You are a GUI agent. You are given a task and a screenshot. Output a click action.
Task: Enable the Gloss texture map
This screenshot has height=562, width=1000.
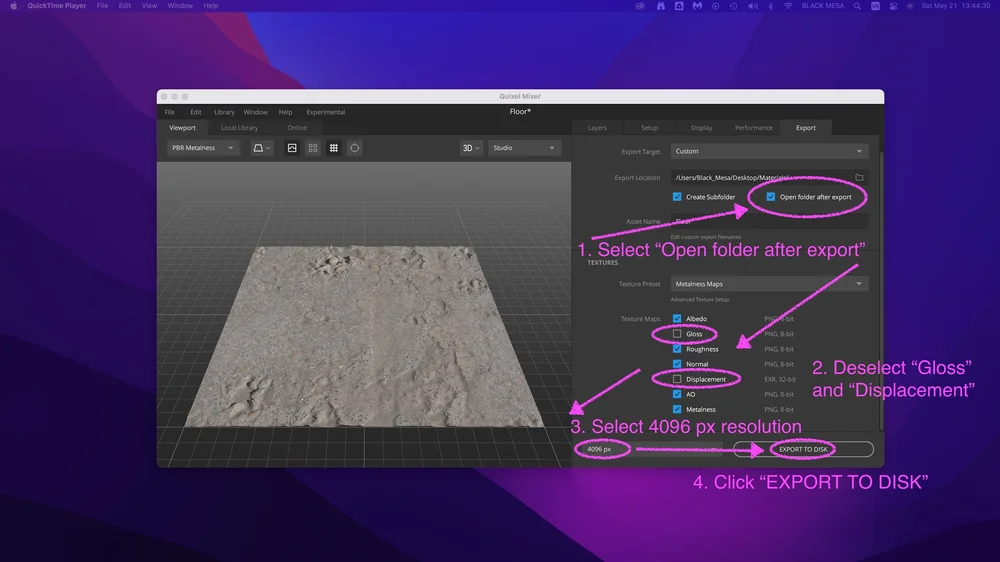point(677,334)
